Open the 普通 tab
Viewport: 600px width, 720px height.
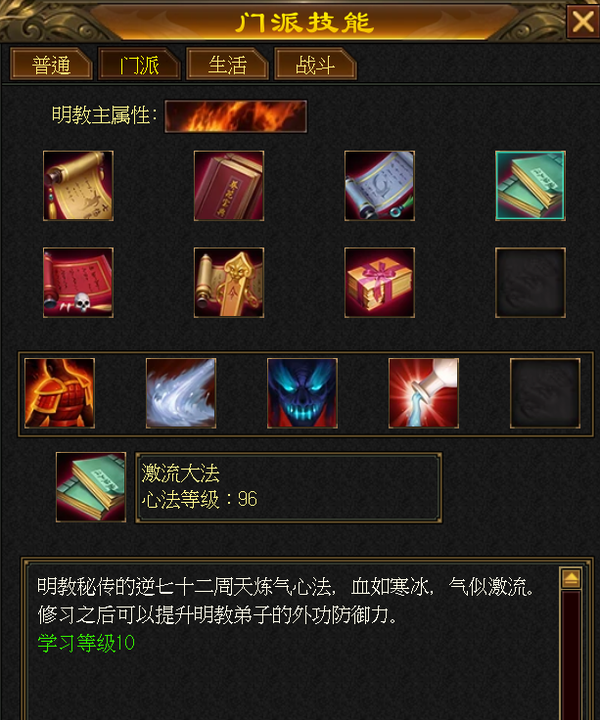[x=51, y=64]
